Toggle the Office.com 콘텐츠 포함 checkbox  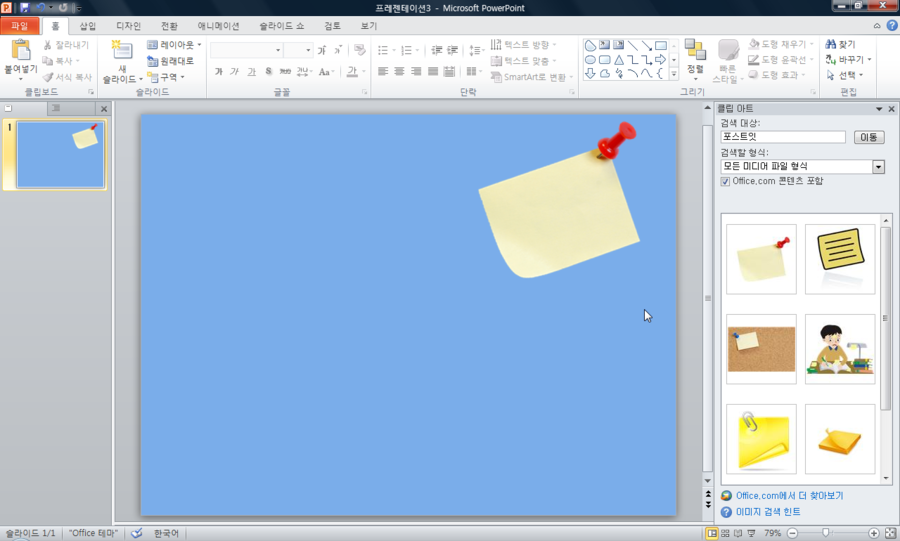pyautogui.click(x=725, y=181)
